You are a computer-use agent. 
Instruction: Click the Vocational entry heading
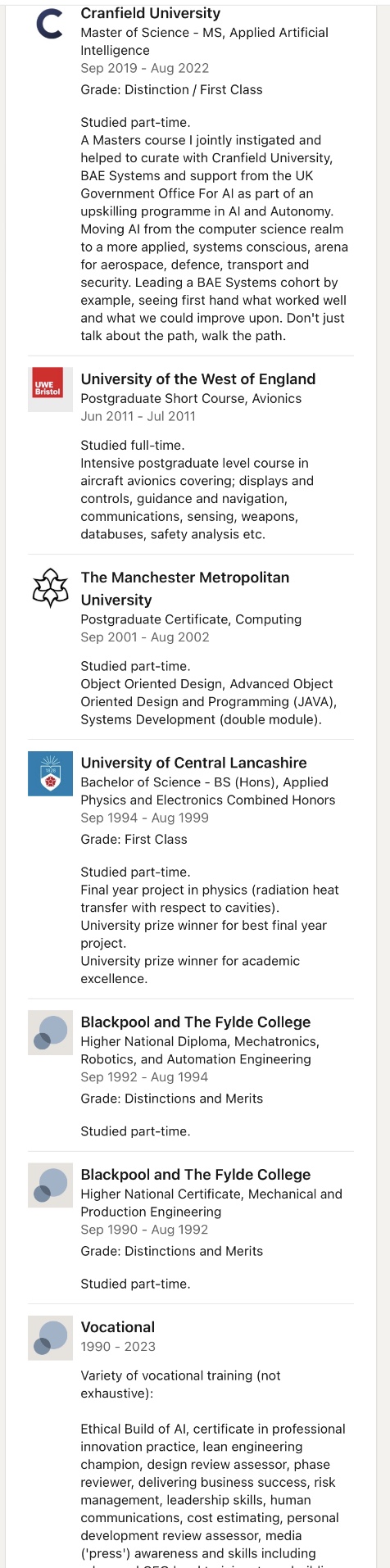point(118,1326)
